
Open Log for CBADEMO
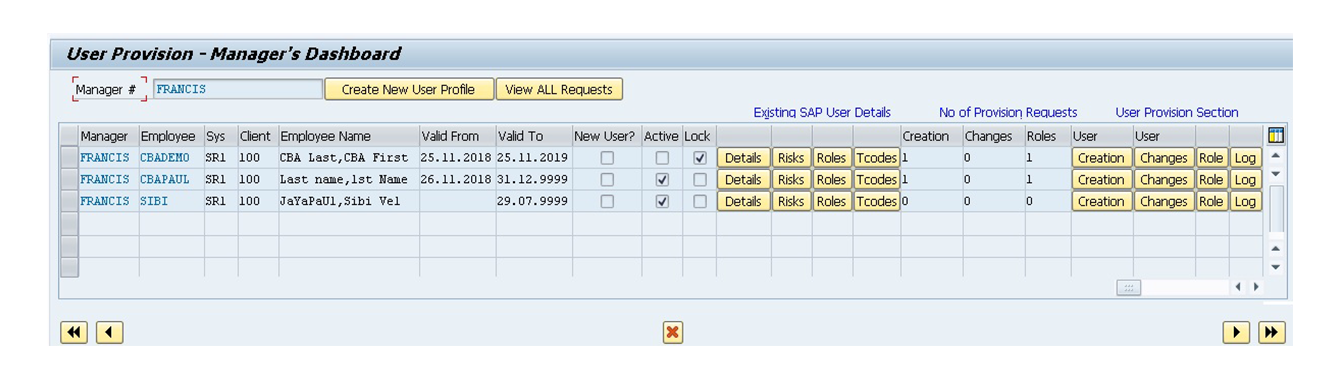point(1245,158)
